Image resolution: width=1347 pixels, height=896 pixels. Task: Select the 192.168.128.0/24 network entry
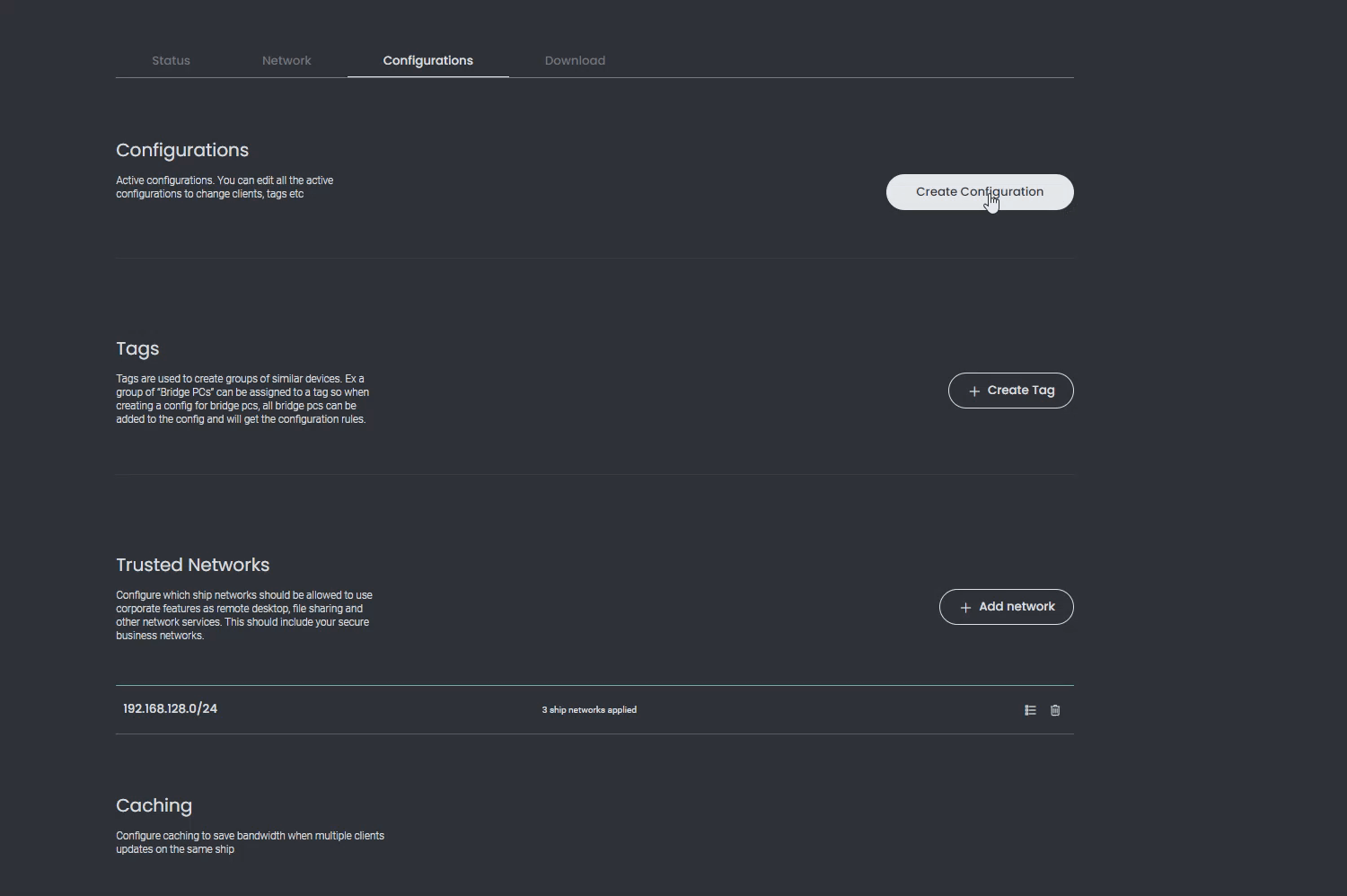pyautogui.click(x=170, y=708)
